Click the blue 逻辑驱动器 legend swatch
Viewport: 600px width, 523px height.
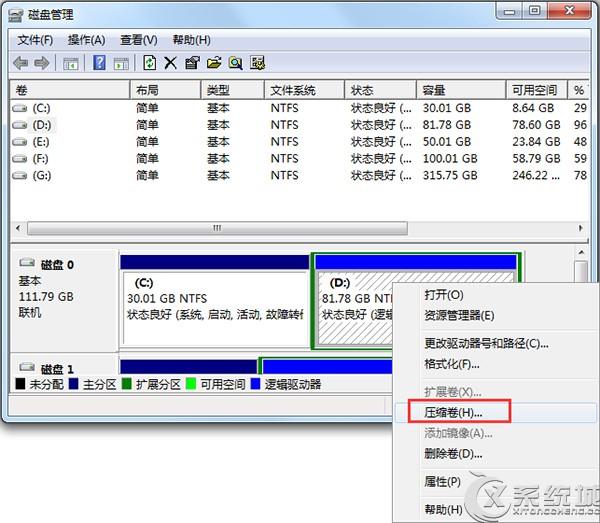(x=255, y=384)
